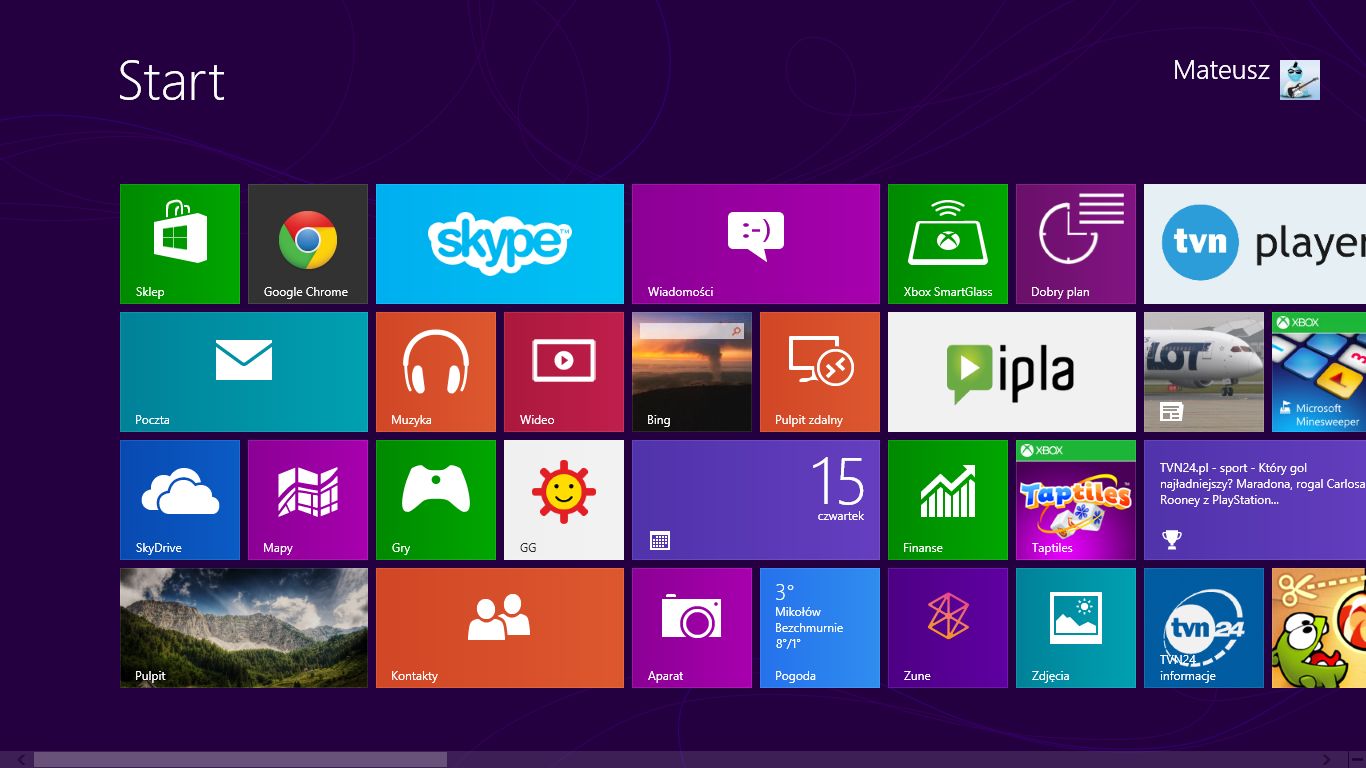The image size is (1366, 768).
Task: Open the Dobry plan tile
Action: (x=1076, y=244)
